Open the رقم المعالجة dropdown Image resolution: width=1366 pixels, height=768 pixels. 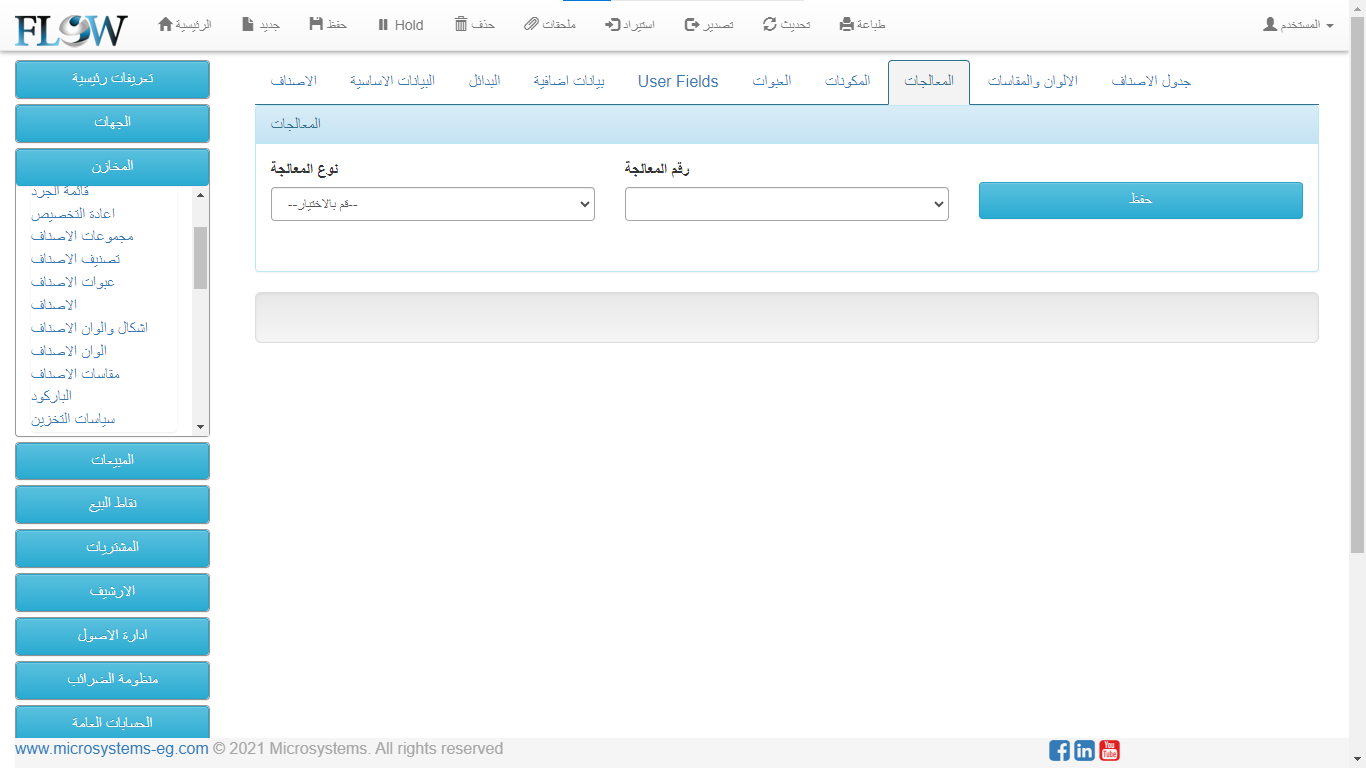pos(786,204)
